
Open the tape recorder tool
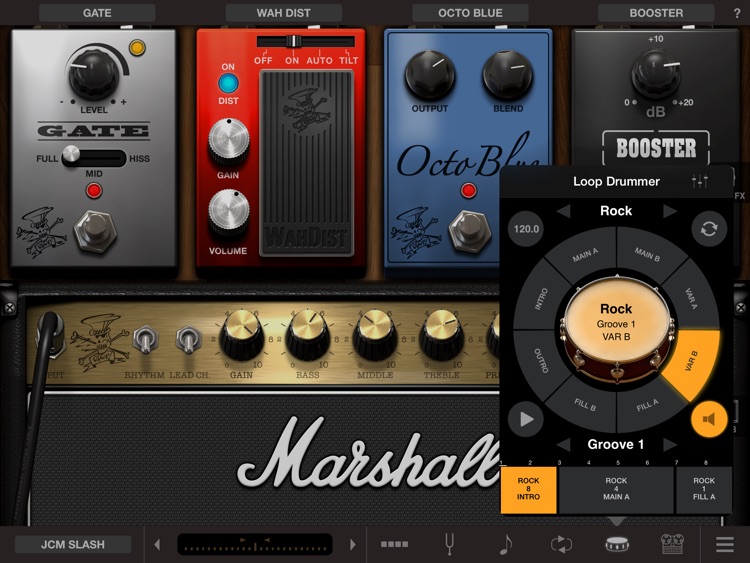click(672, 544)
